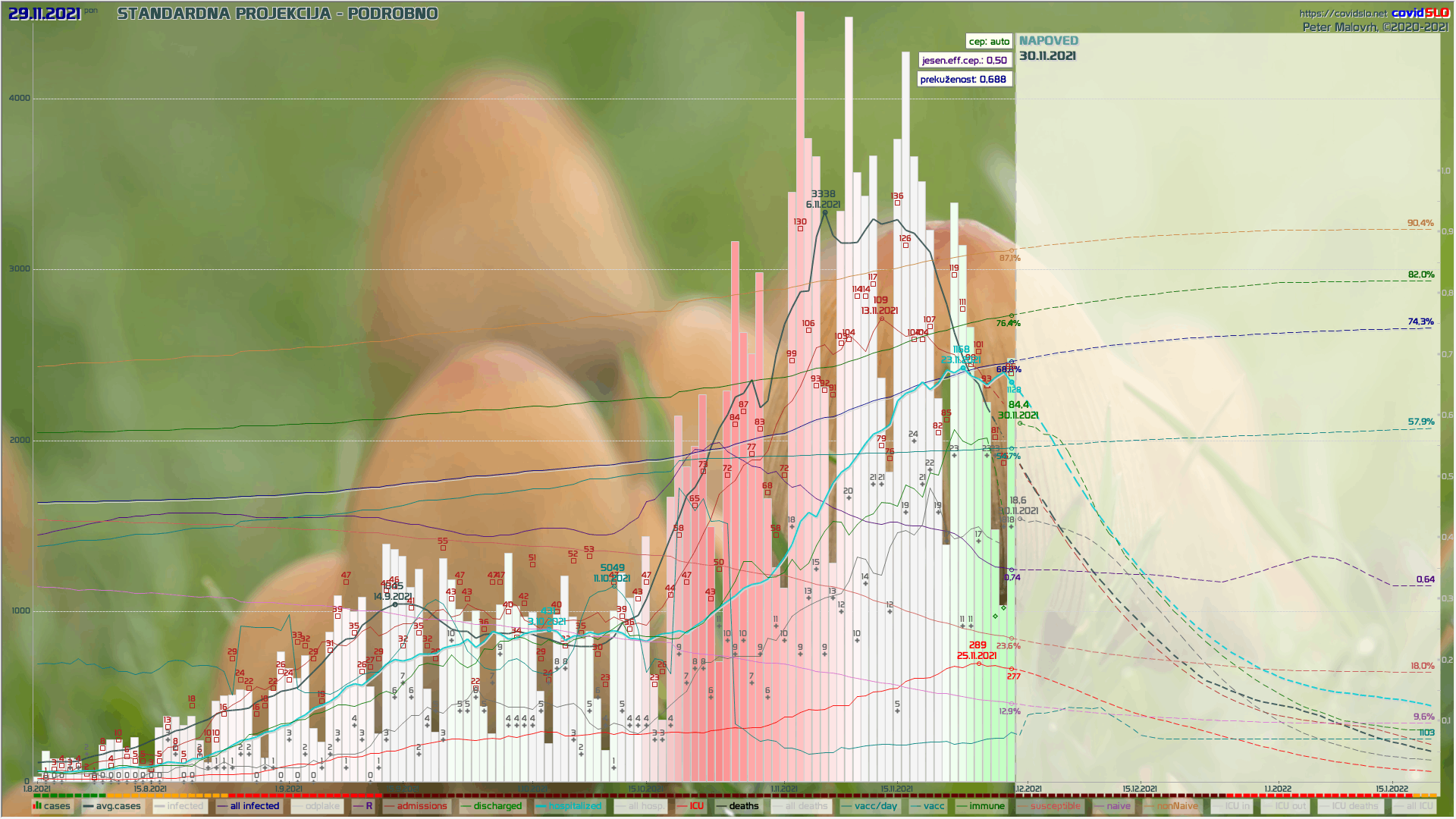Hide the discharged series
This screenshot has width=1456, height=819.
491,806
